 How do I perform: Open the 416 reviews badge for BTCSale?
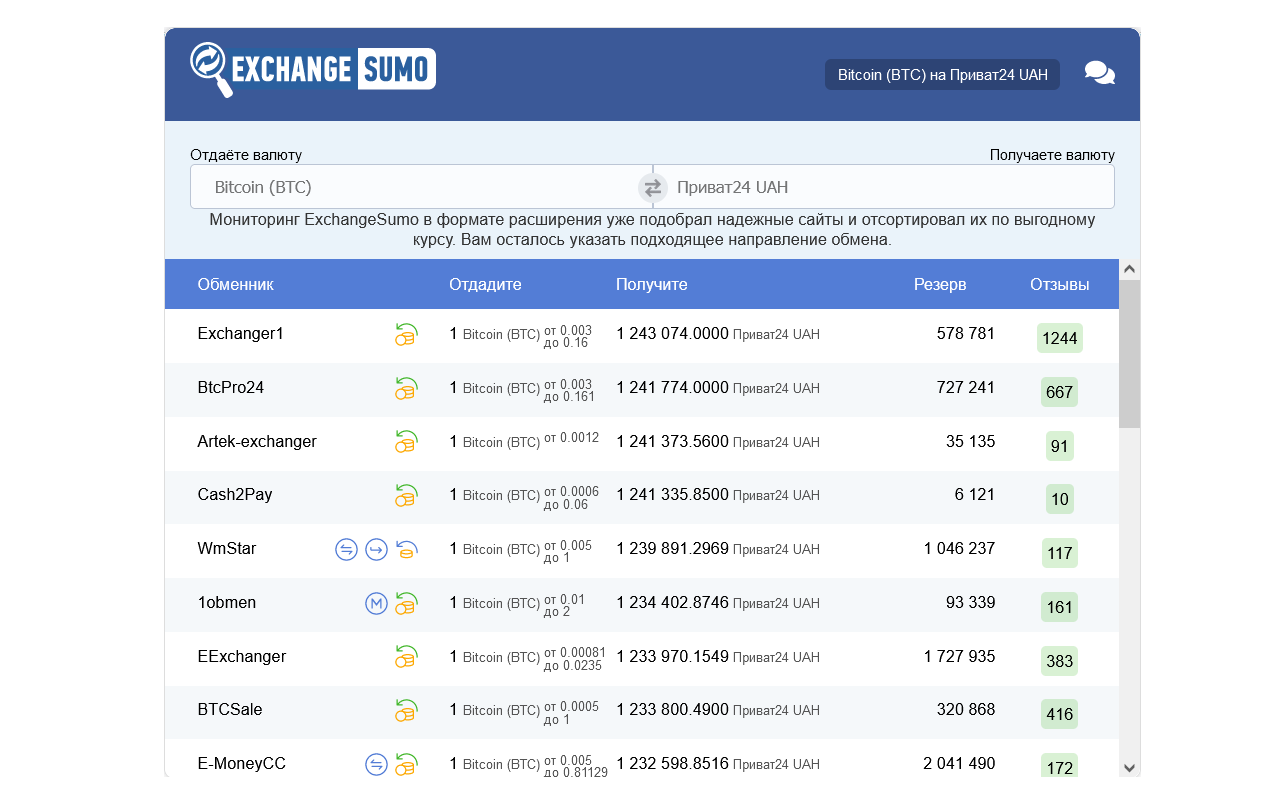[x=1060, y=714]
